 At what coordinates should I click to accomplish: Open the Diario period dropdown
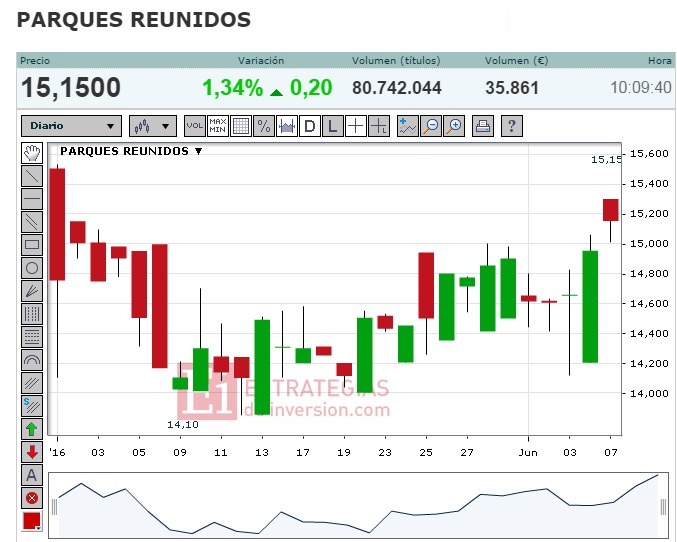(71, 126)
